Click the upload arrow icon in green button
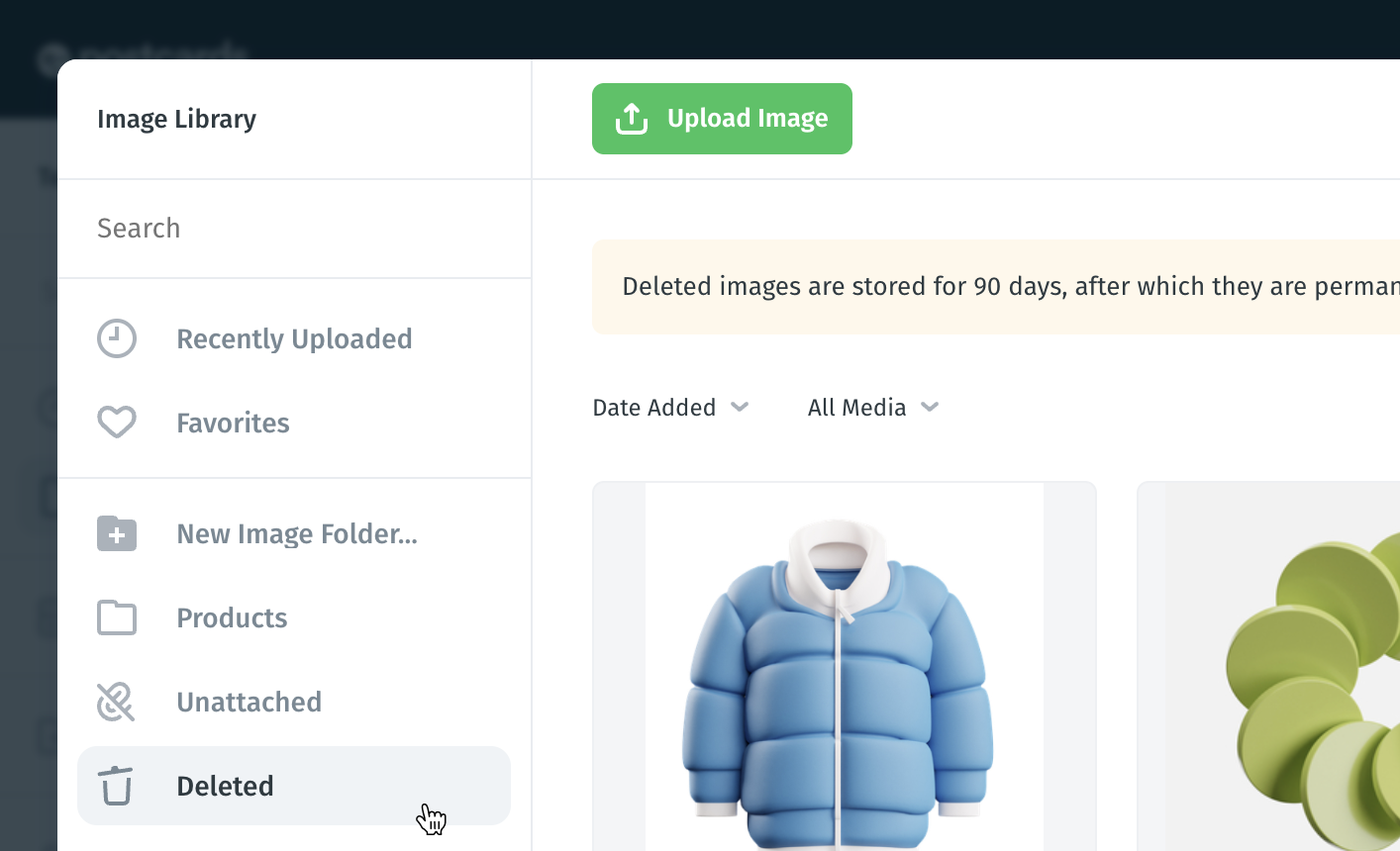Viewport: 1400px width, 851px height. (632, 119)
